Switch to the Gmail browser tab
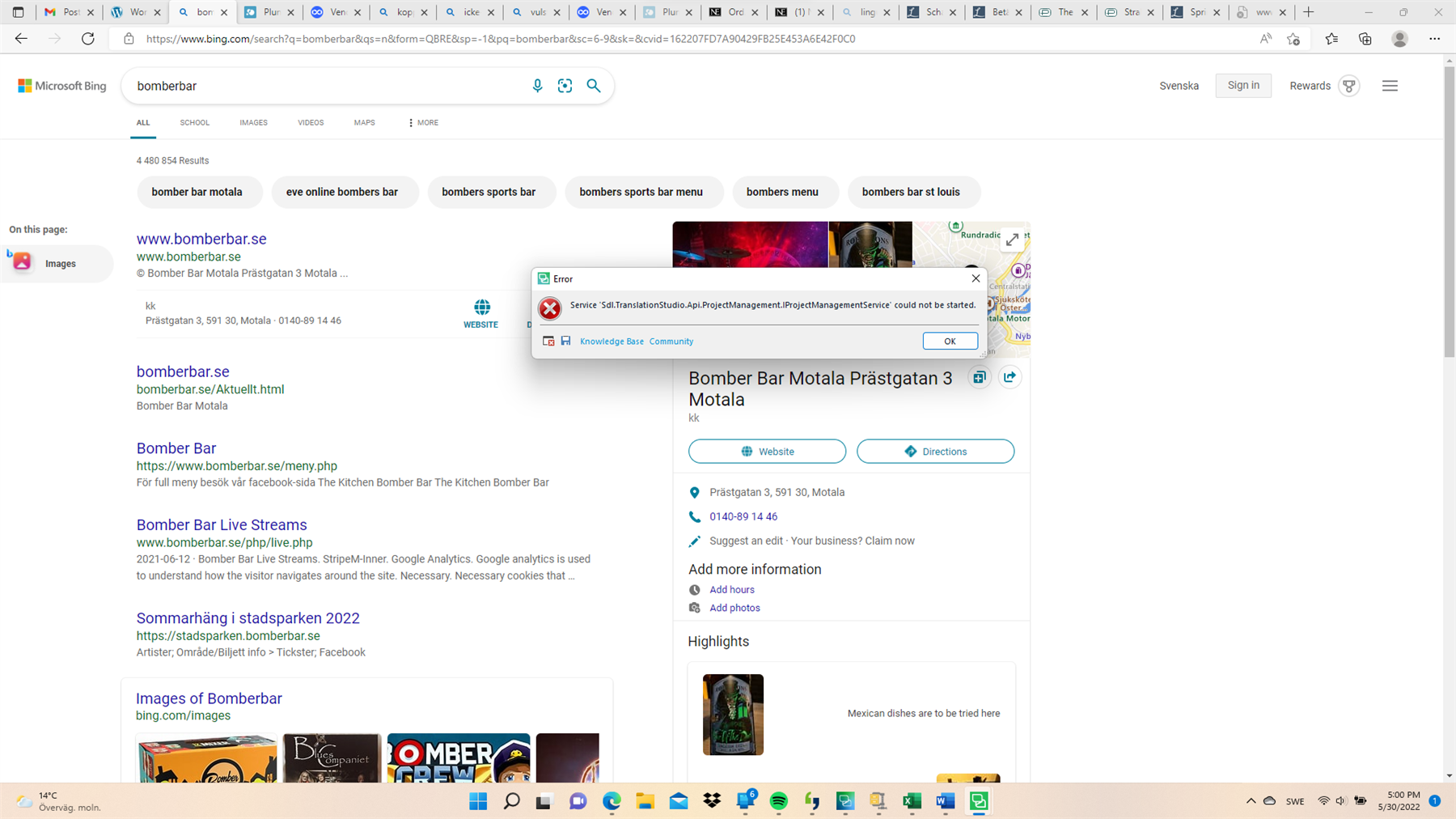This screenshot has width=1456, height=819. pyautogui.click(x=69, y=12)
